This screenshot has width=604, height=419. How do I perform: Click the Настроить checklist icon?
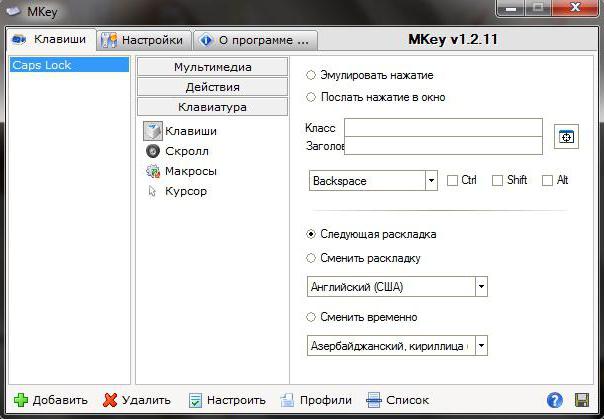(195, 401)
